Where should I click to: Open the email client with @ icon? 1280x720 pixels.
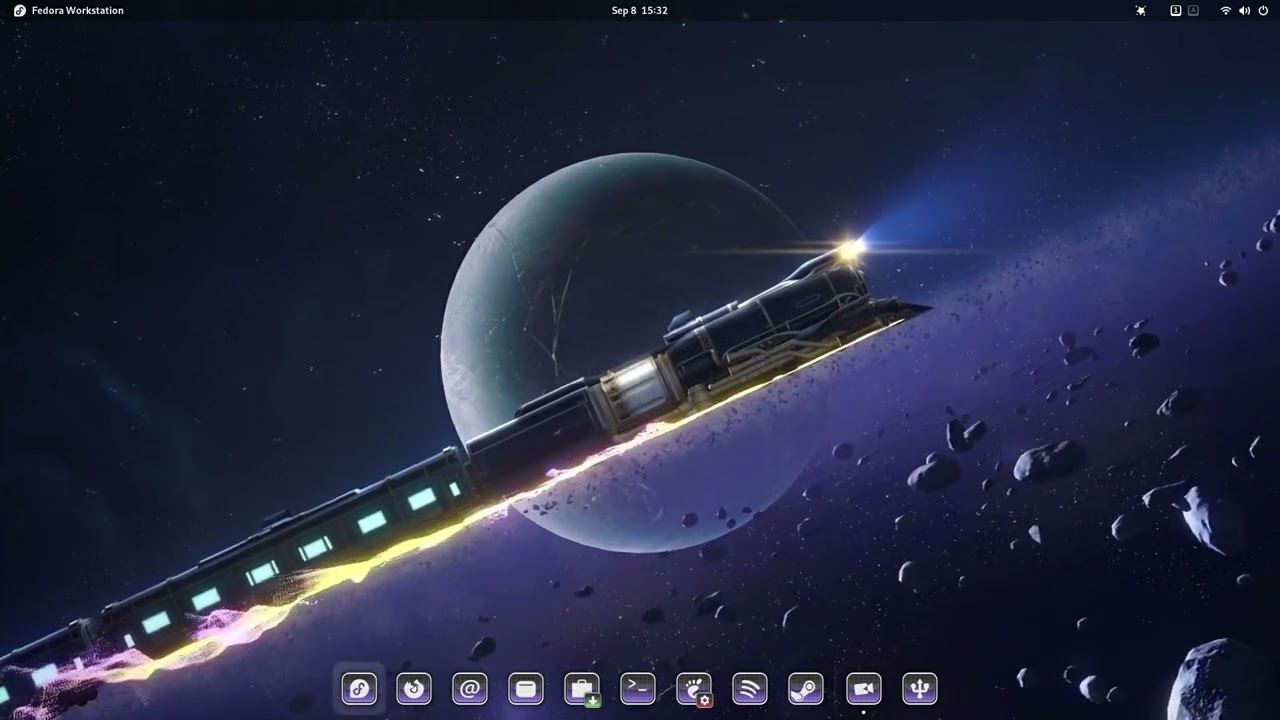pos(470,688)
